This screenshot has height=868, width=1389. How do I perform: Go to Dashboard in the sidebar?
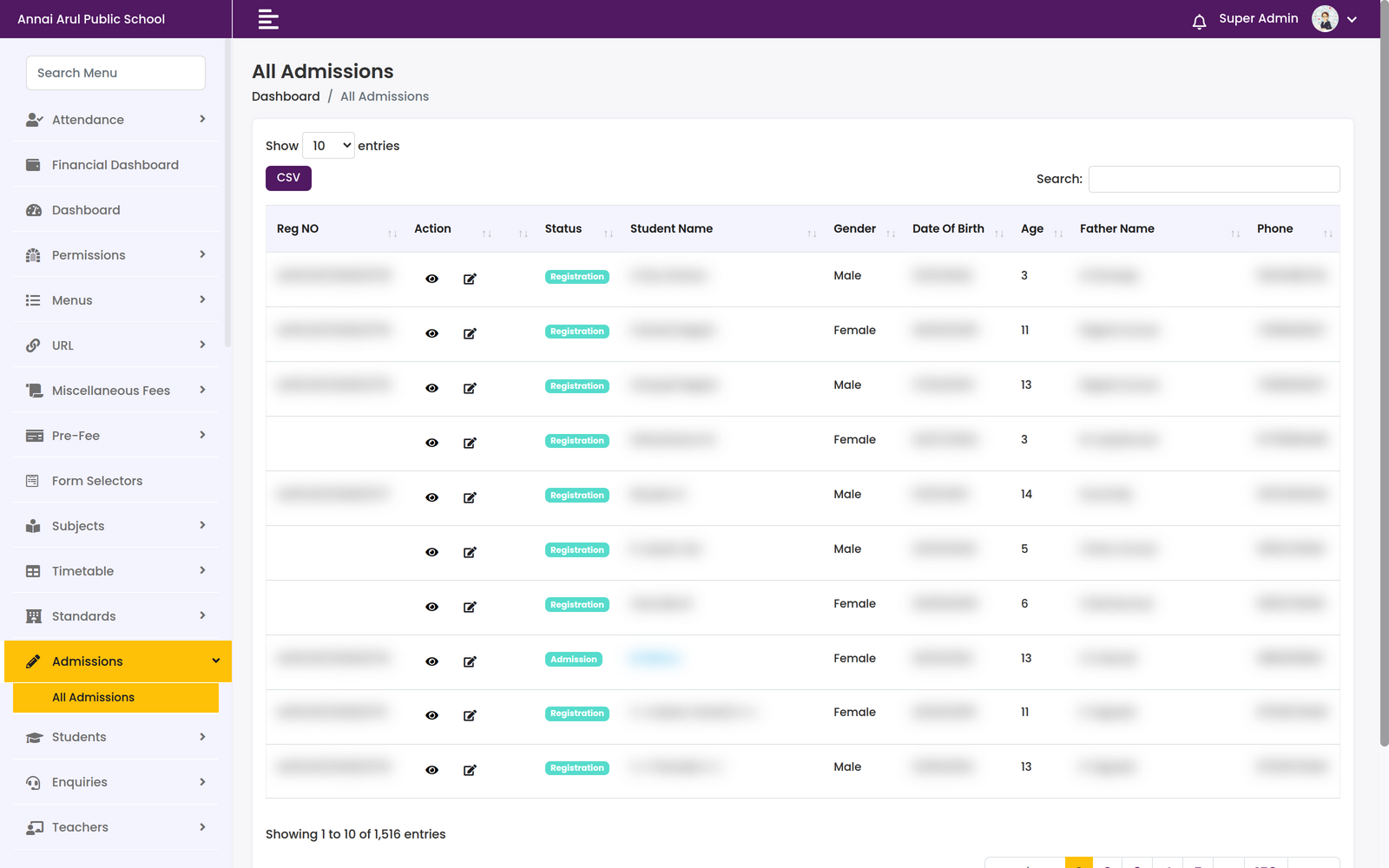[117, 210]
